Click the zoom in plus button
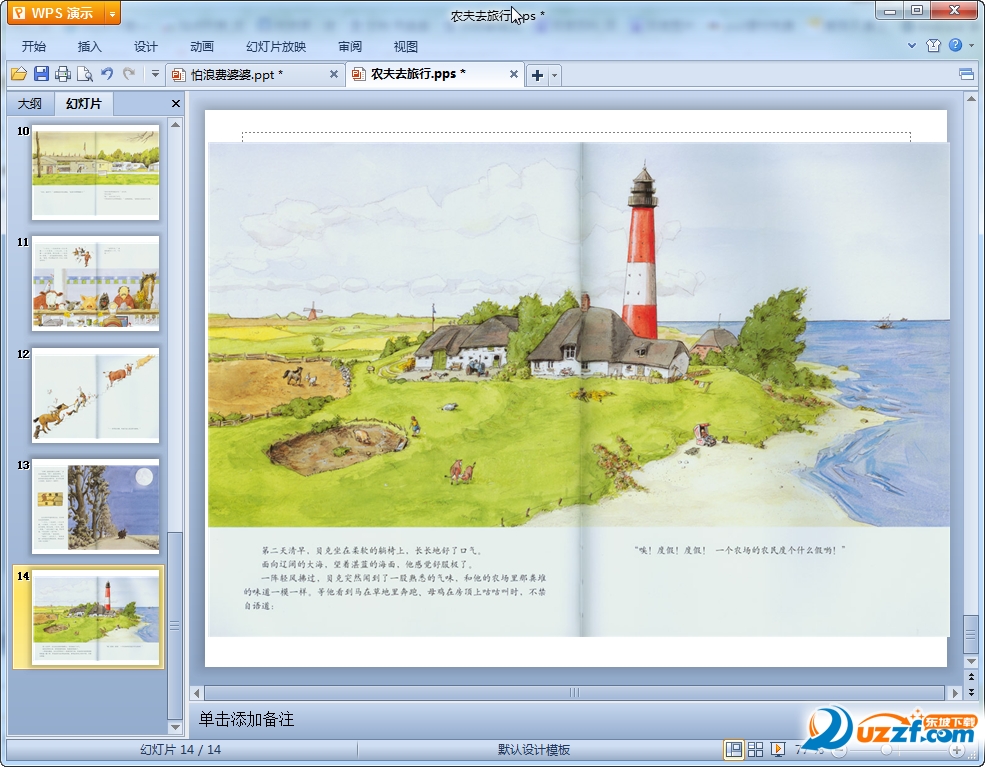 (x=957, y=750)
